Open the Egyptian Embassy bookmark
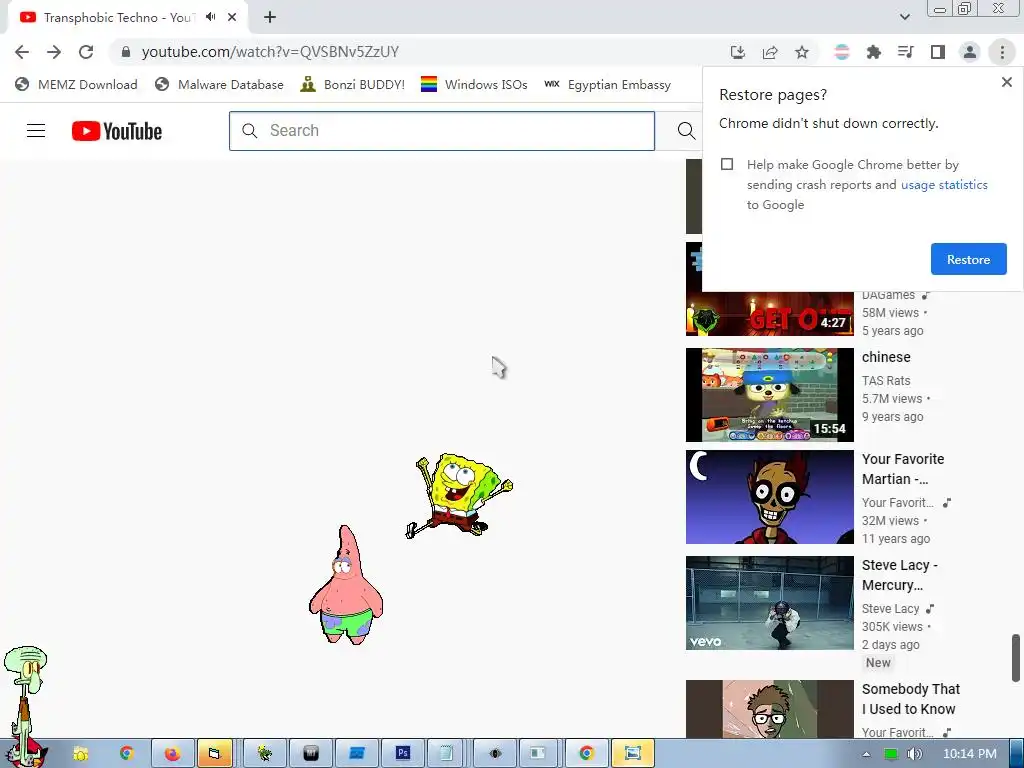Screen dimensions: 1024x768 click(607, 84)
